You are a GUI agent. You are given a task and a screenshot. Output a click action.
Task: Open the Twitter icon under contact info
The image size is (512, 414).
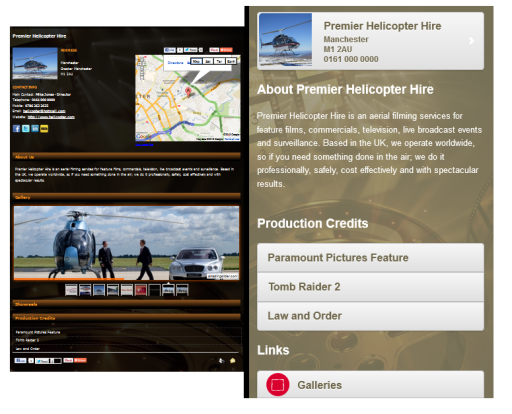tap(26, 129)
